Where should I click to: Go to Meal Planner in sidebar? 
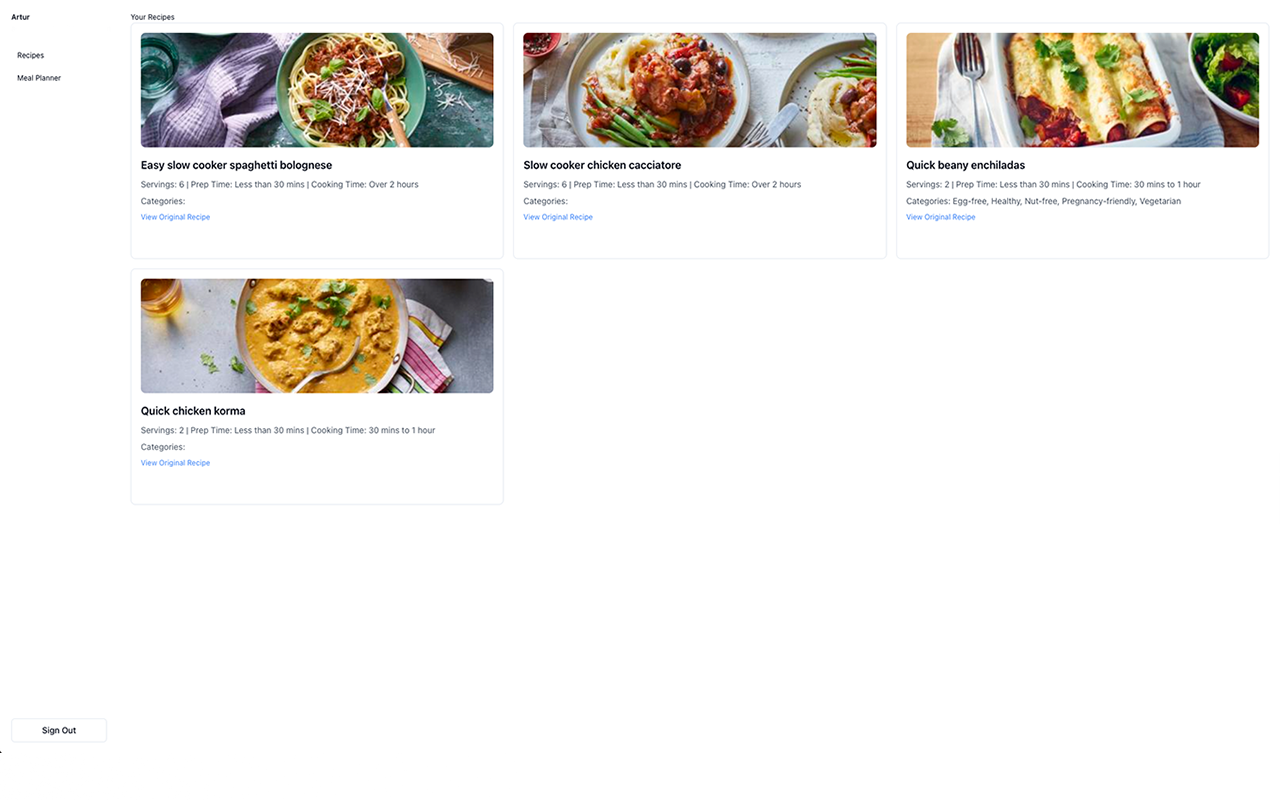[x=39, y=77]
